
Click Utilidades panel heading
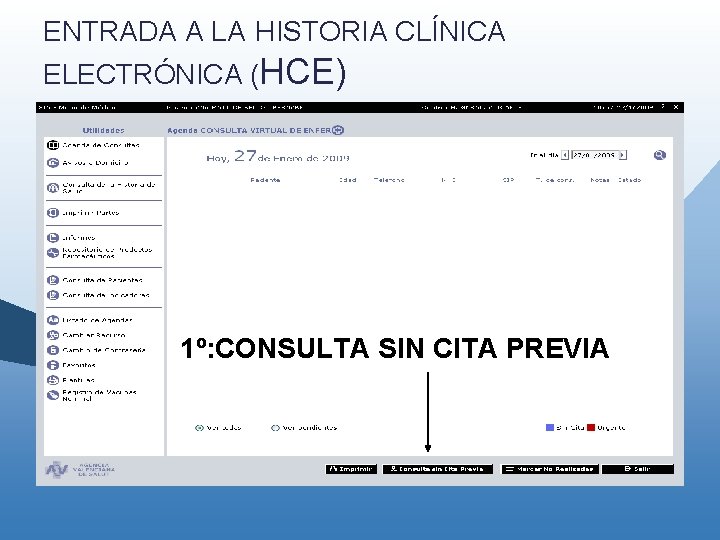coord(103,130)
